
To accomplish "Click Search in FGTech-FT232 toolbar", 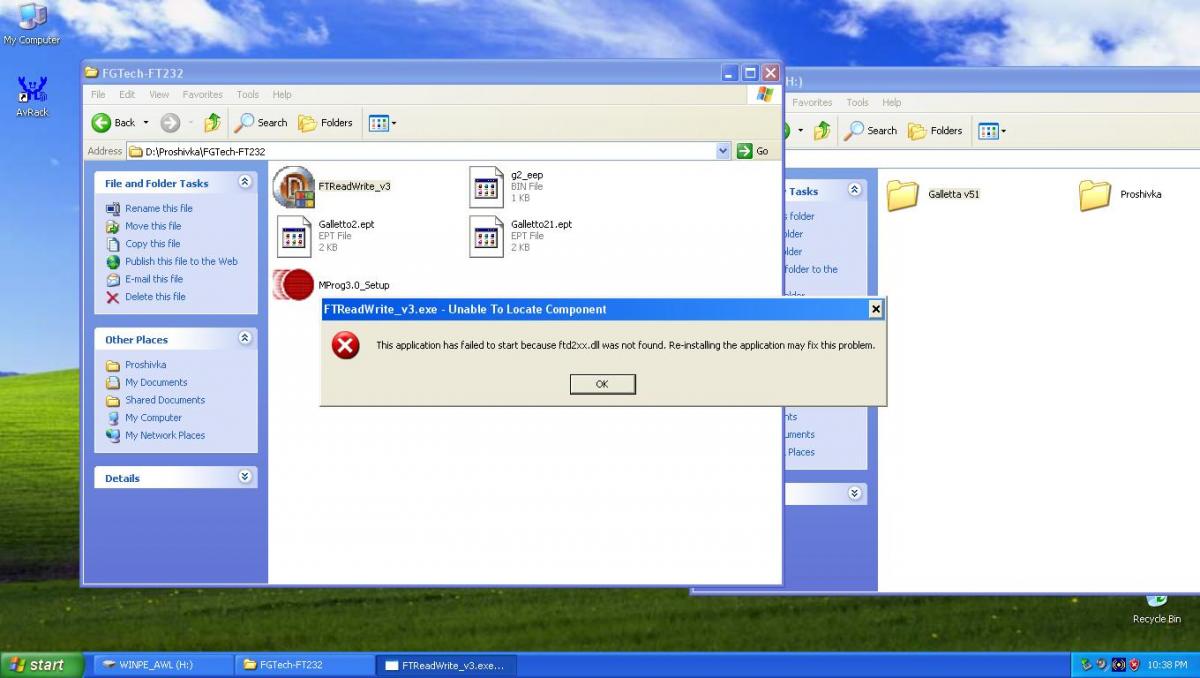I will pyautogui.click(x=261, y=123).
